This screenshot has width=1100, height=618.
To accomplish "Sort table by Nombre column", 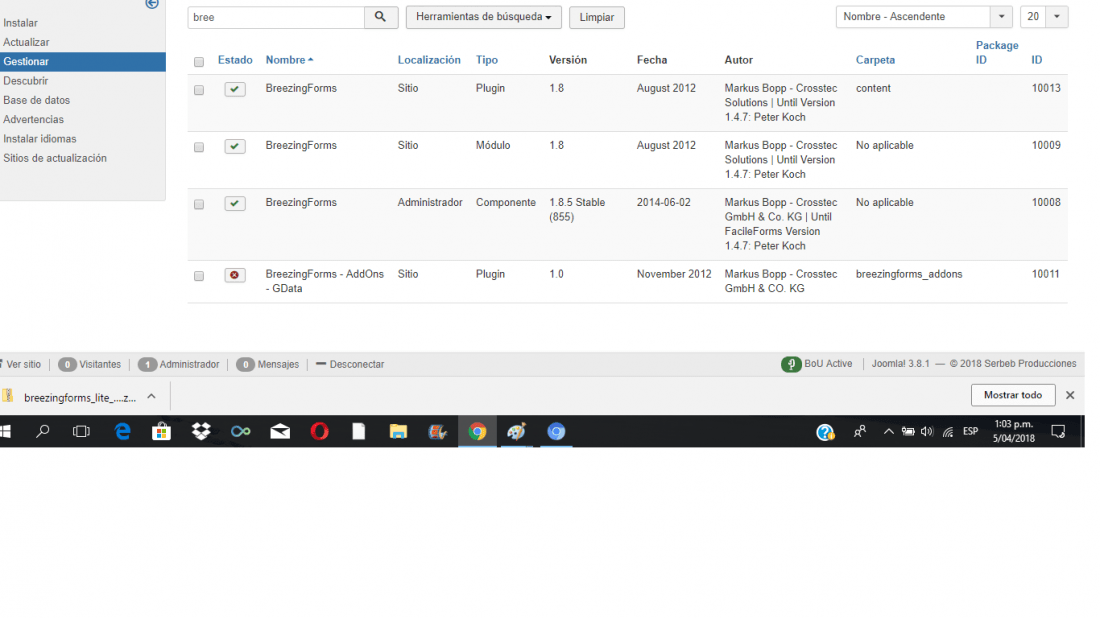I will (x=289, y=60).
